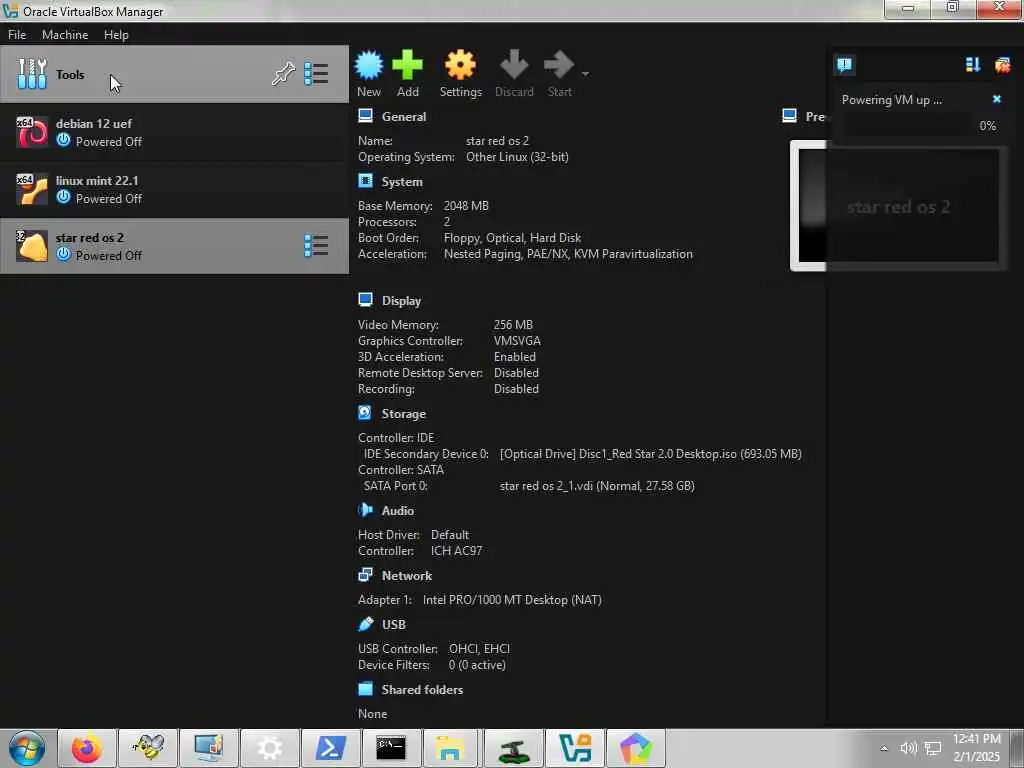Open the Help menu
This screenshot has height=768, width=1024.
pos(116,35)
